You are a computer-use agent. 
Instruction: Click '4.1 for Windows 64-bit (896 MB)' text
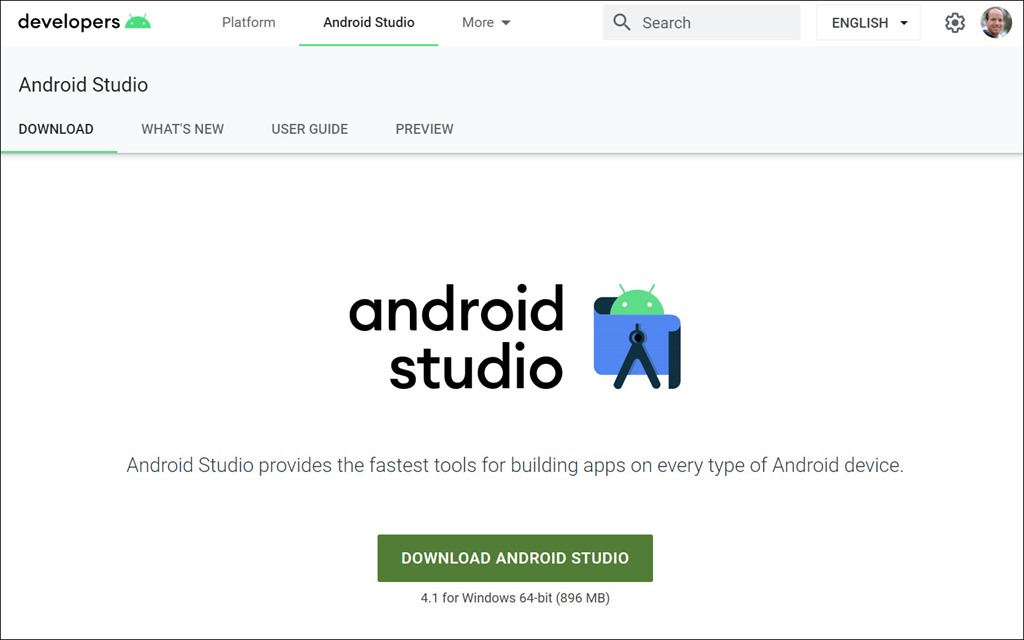(515, 598)
